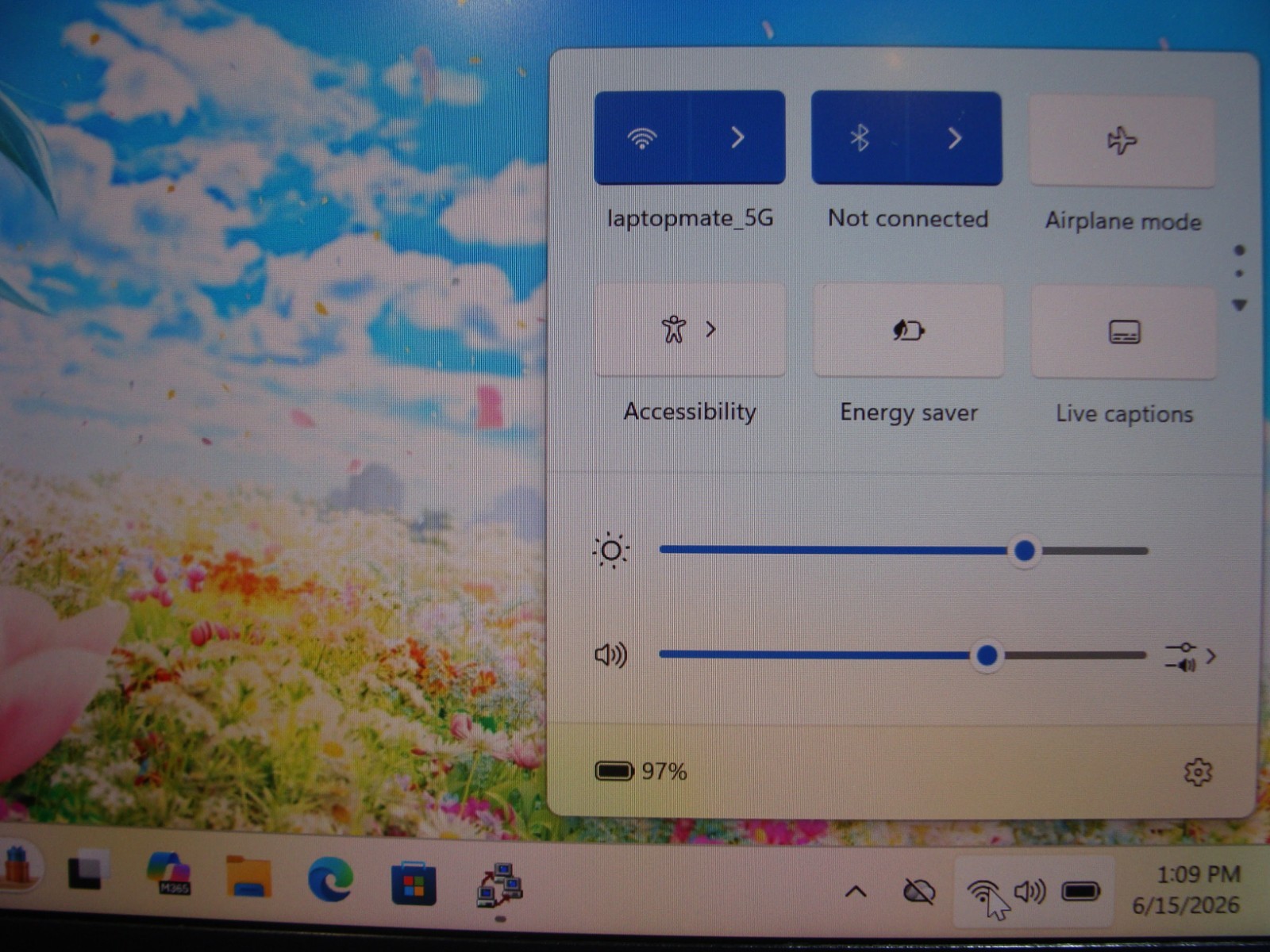Go to next quick settings page arrow
The width and height of the screenshot is (1270, 952).
tap(1240, 305)
